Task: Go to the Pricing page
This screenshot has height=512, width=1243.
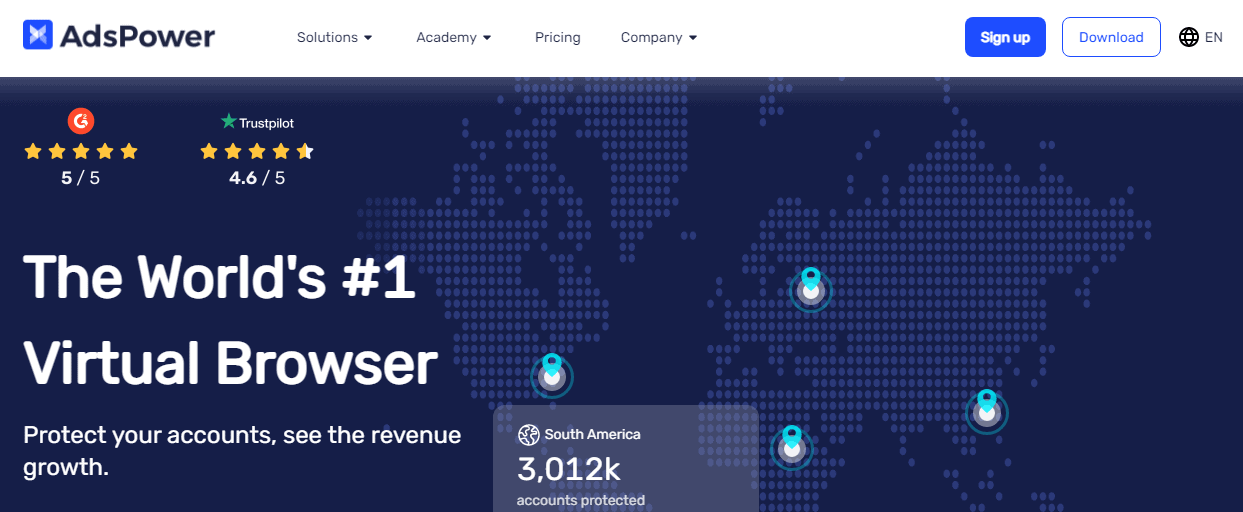Action: click(x=558, y=37)
